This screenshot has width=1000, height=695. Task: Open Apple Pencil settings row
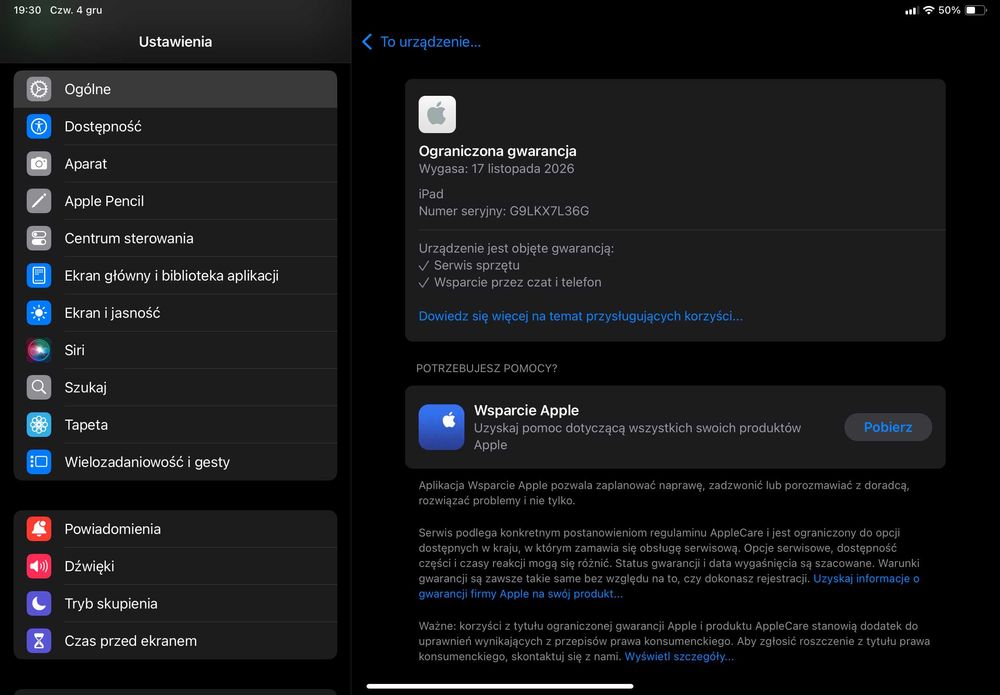175,201
